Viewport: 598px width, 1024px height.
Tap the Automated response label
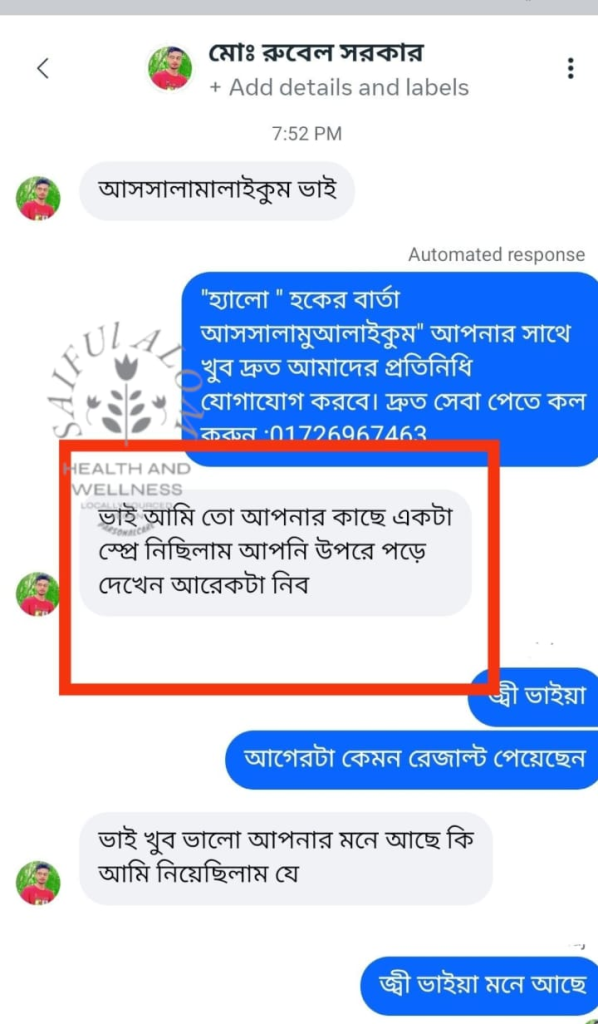[x=497, y=255]
